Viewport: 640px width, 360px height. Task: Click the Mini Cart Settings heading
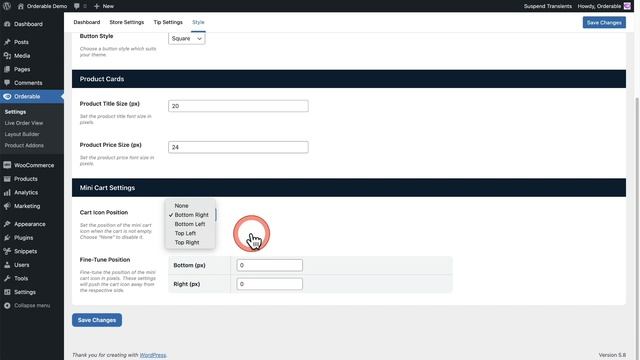[x=107, y=188]
